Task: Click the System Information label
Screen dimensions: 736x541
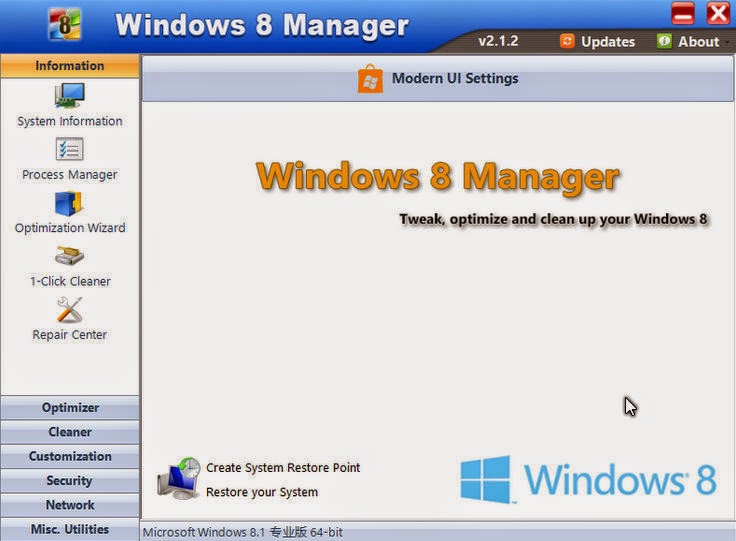Action: point(70,121)
